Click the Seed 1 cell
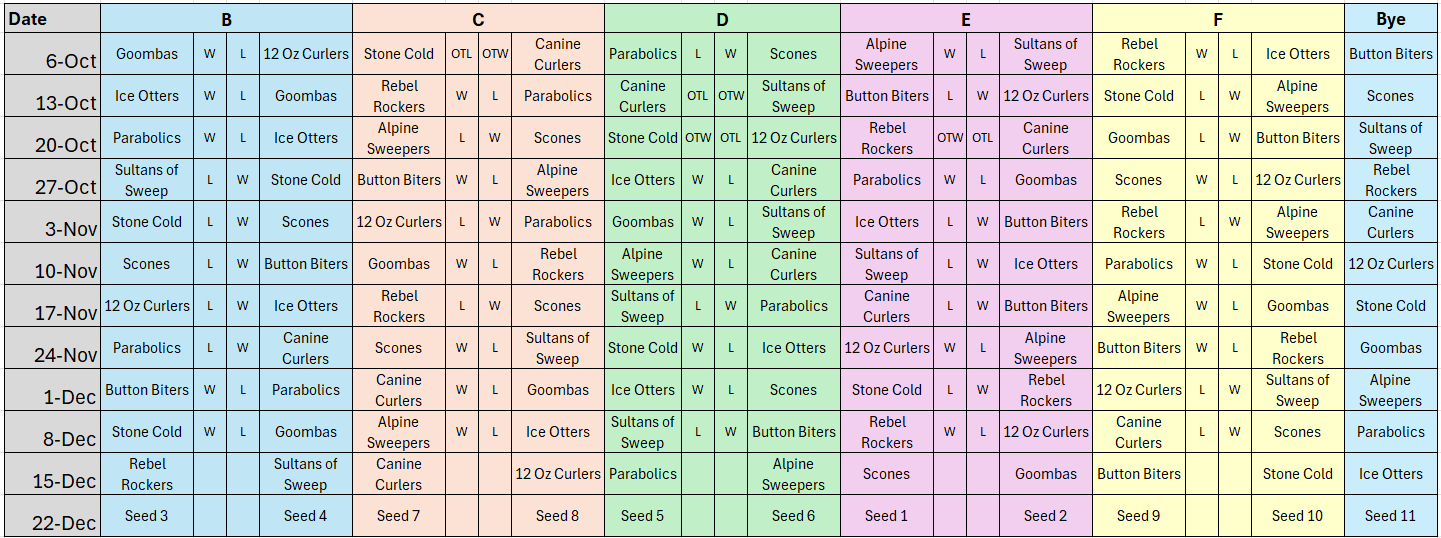The image size is (1441, 538). pos(886,516)
